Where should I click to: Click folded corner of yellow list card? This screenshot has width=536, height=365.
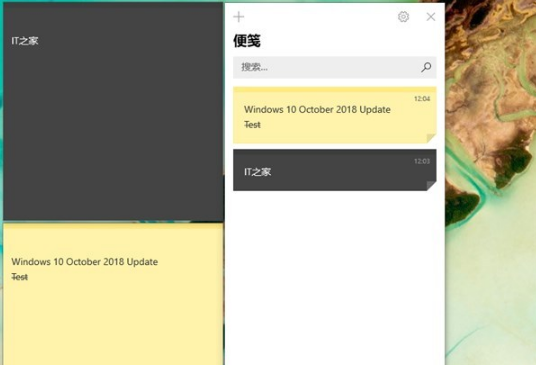431,138
